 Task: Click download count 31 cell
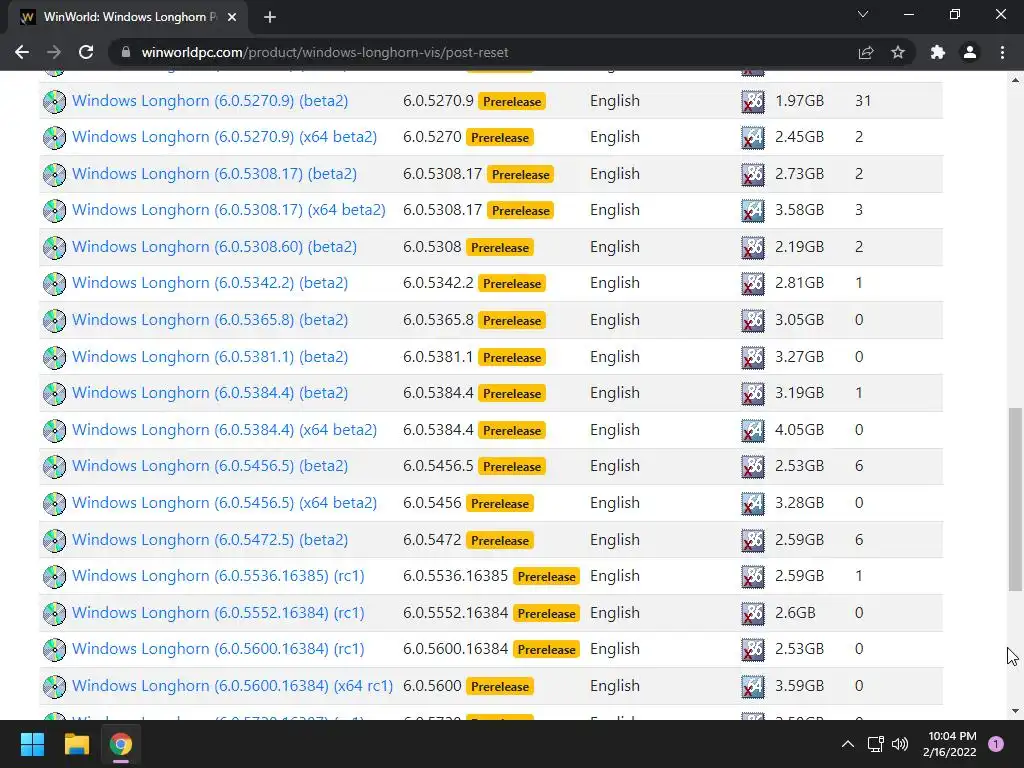(x=863, y=101)
